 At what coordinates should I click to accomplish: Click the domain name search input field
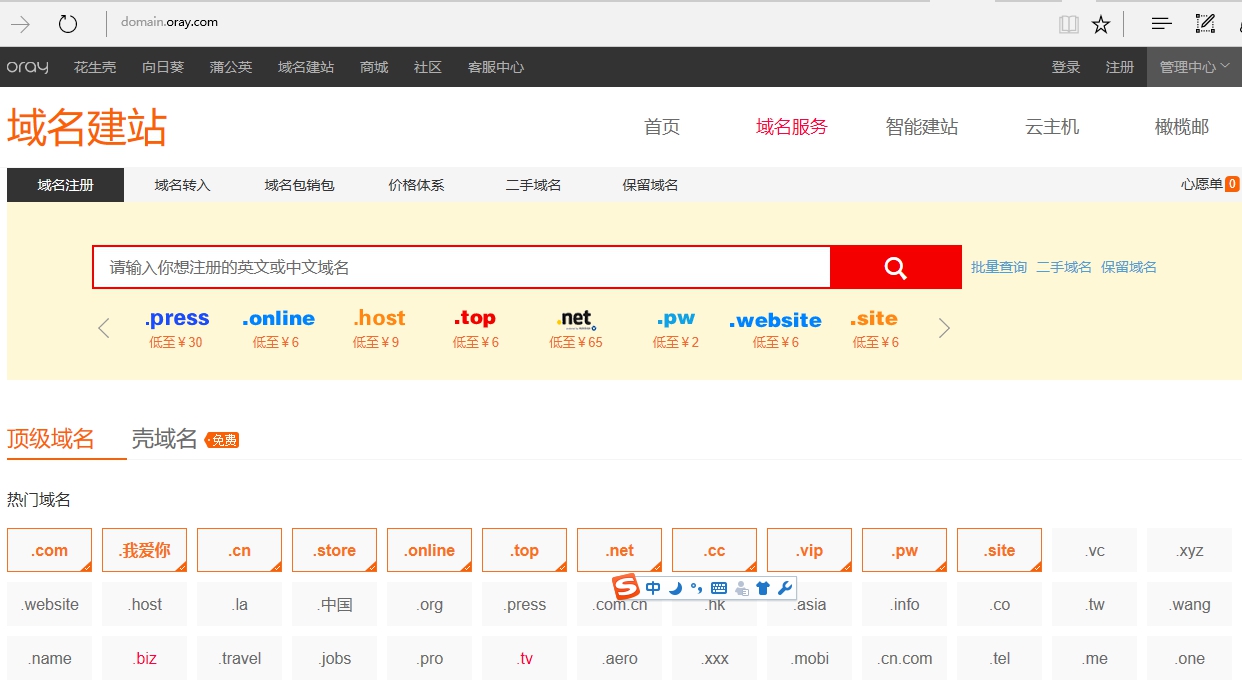[x=461, y=267]
